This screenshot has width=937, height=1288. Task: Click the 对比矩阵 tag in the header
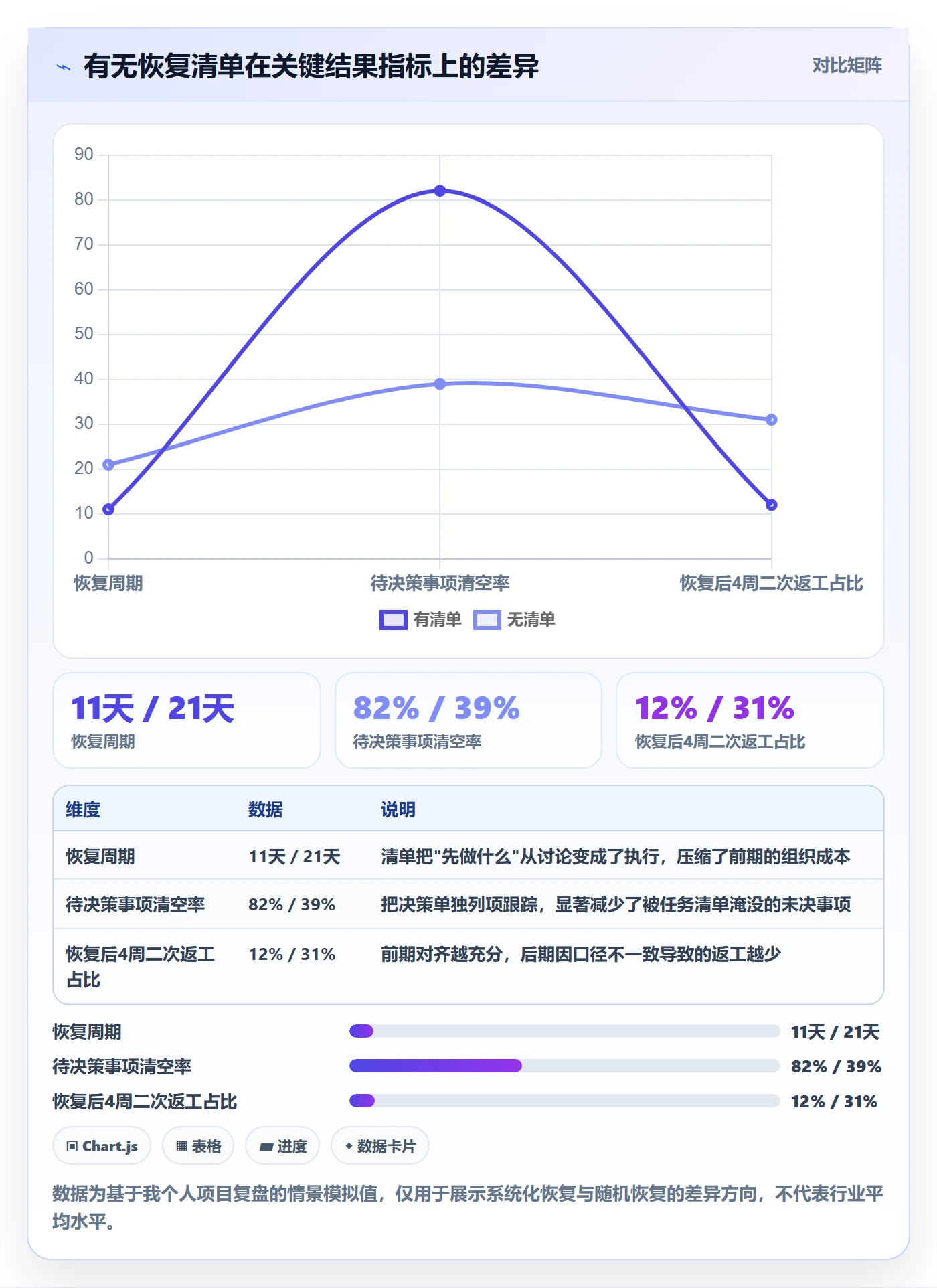847,66
